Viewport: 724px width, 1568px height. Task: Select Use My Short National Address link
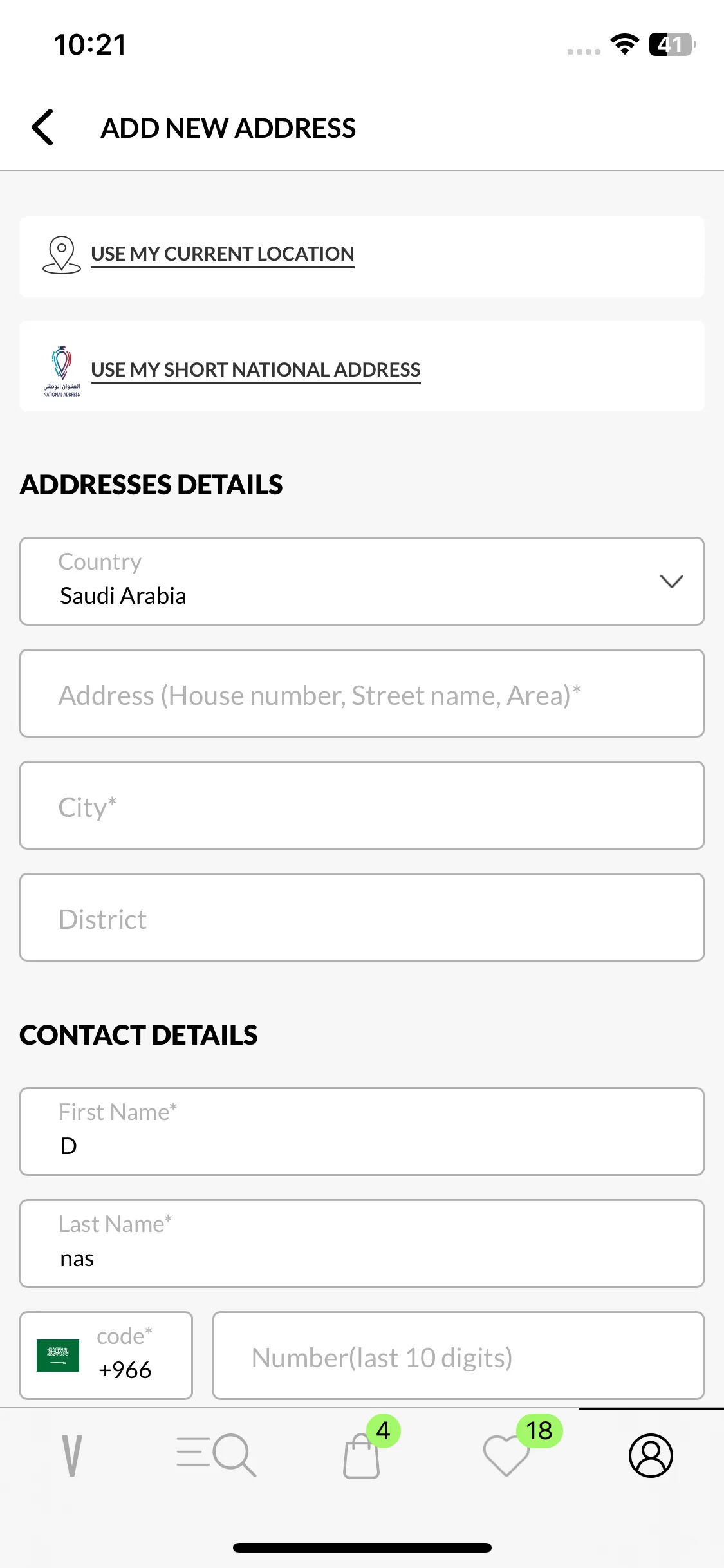(x=255, y=370)
